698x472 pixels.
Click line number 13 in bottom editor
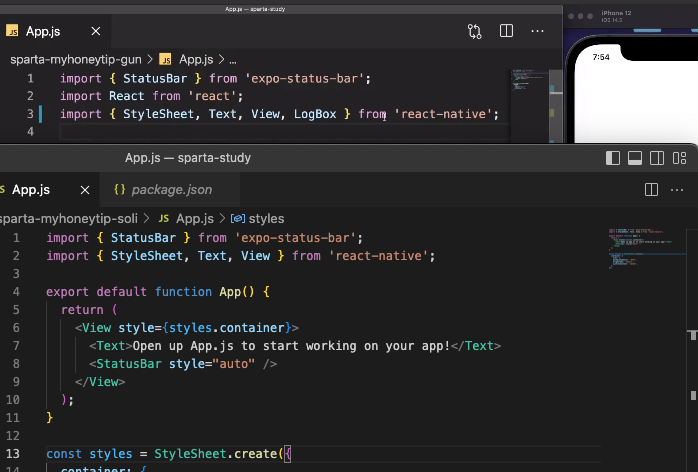12,453
